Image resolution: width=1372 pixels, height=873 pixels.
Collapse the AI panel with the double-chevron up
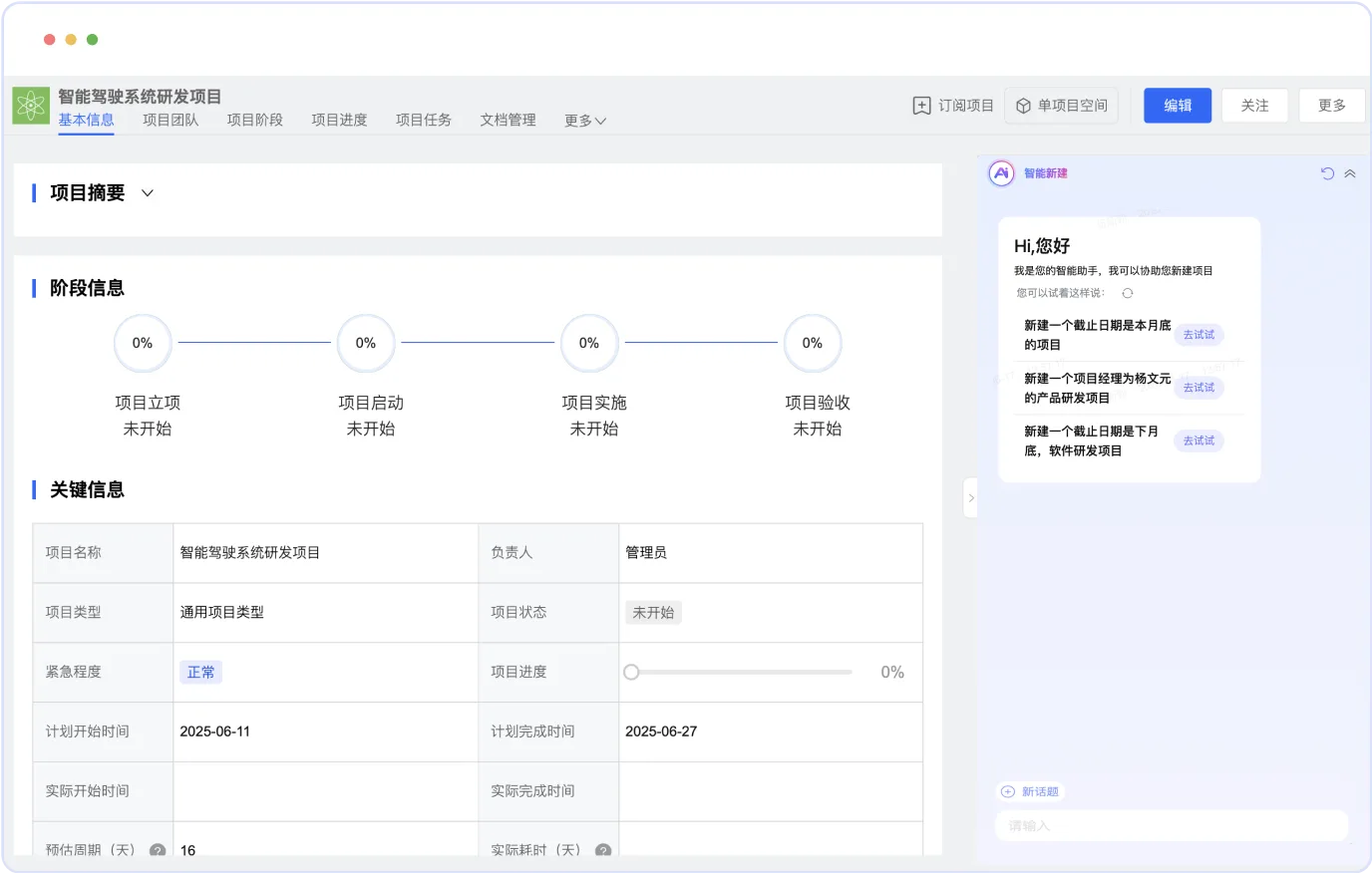tap(1350, 173)
